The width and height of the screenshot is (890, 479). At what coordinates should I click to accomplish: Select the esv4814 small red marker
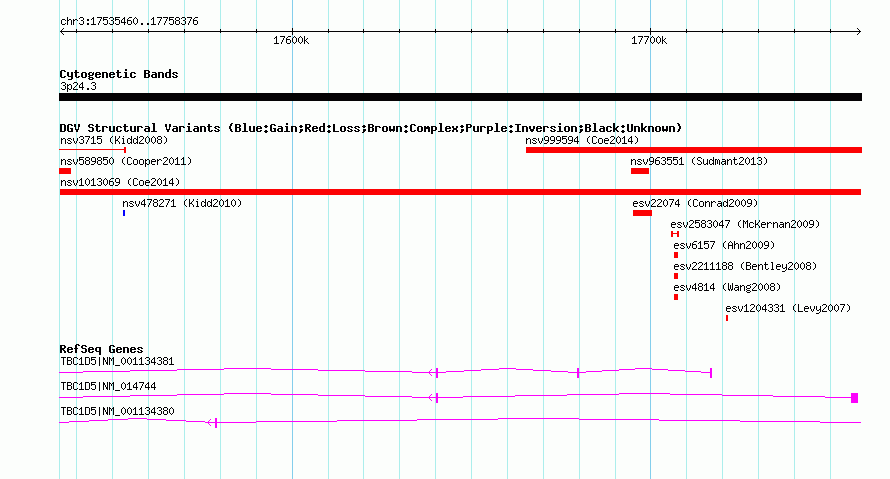click(676, 297)
